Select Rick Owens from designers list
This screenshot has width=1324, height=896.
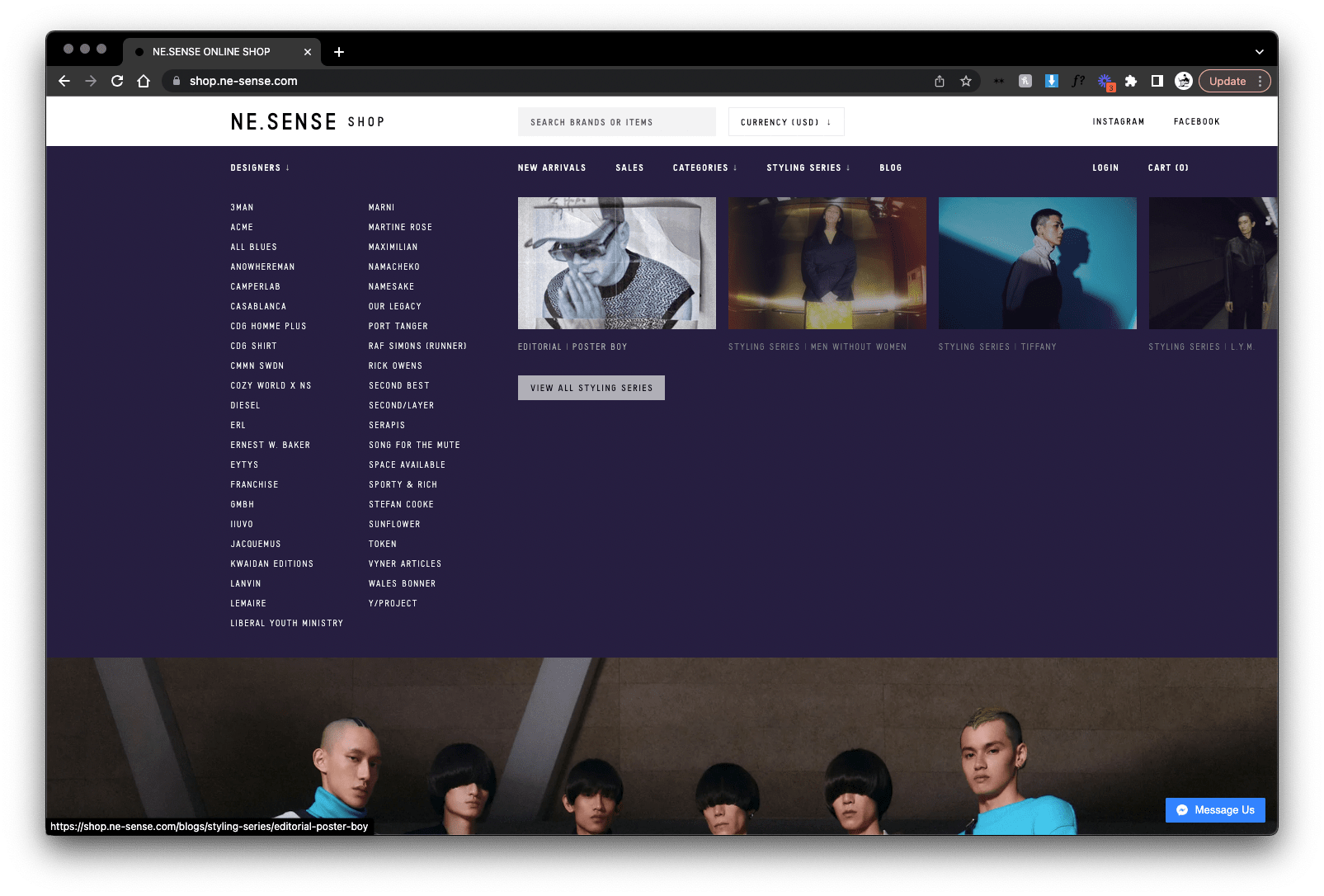click(395, 366)
